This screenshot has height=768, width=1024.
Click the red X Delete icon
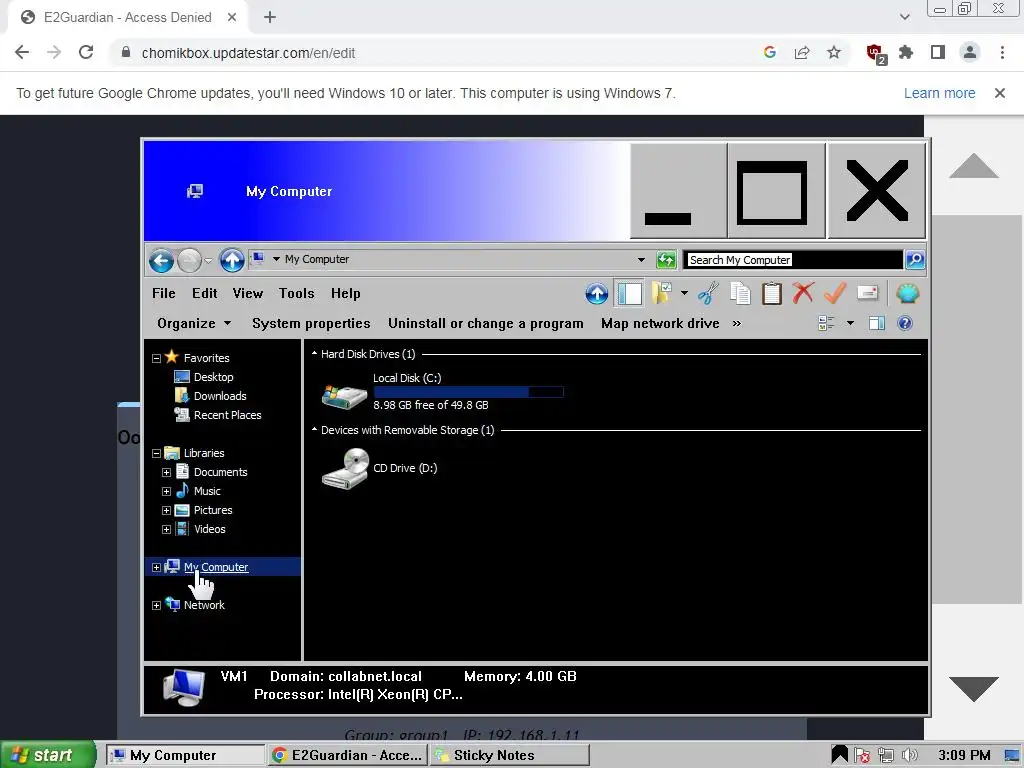803,293
